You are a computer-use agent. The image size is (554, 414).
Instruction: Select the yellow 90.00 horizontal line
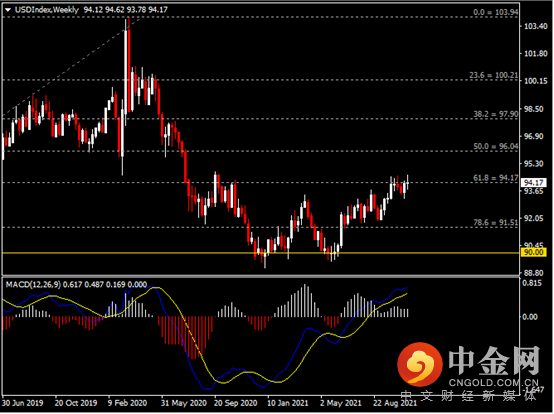point(261,253)
